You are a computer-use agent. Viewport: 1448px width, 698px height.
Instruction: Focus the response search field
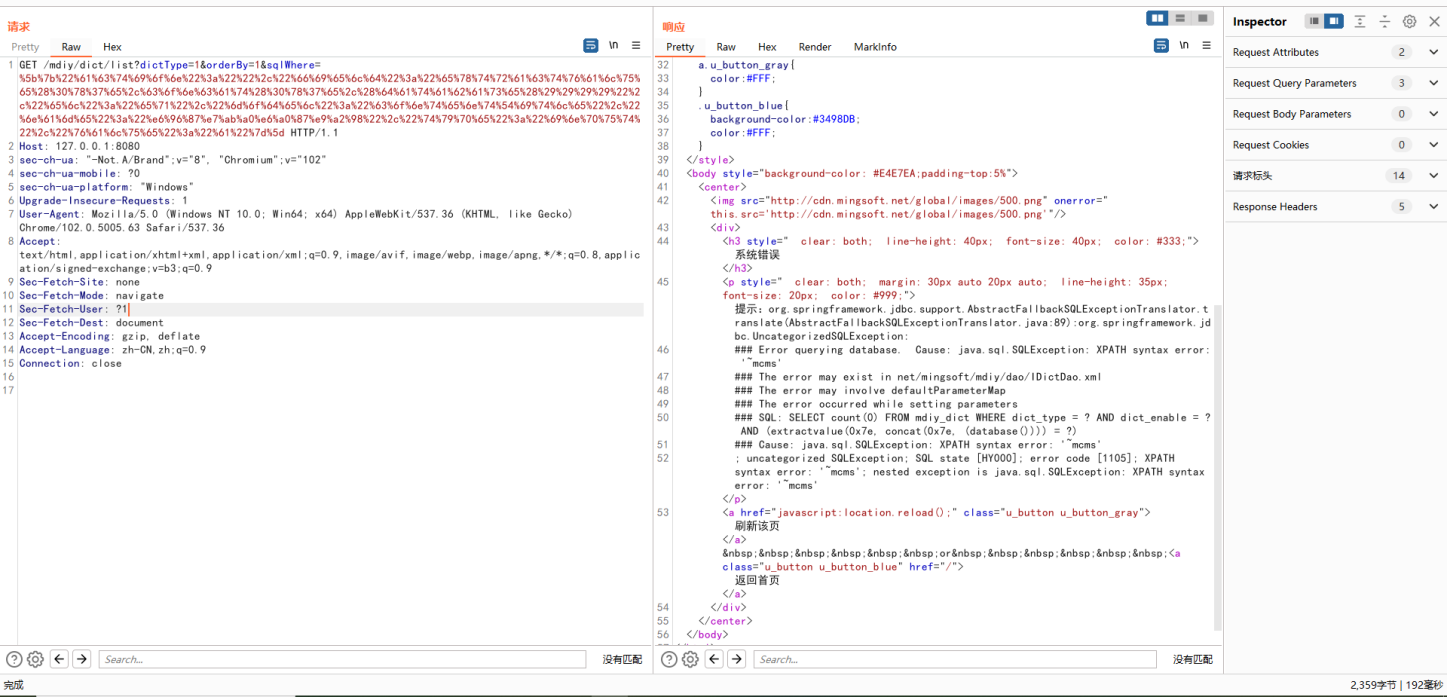[x=955, y=659]
